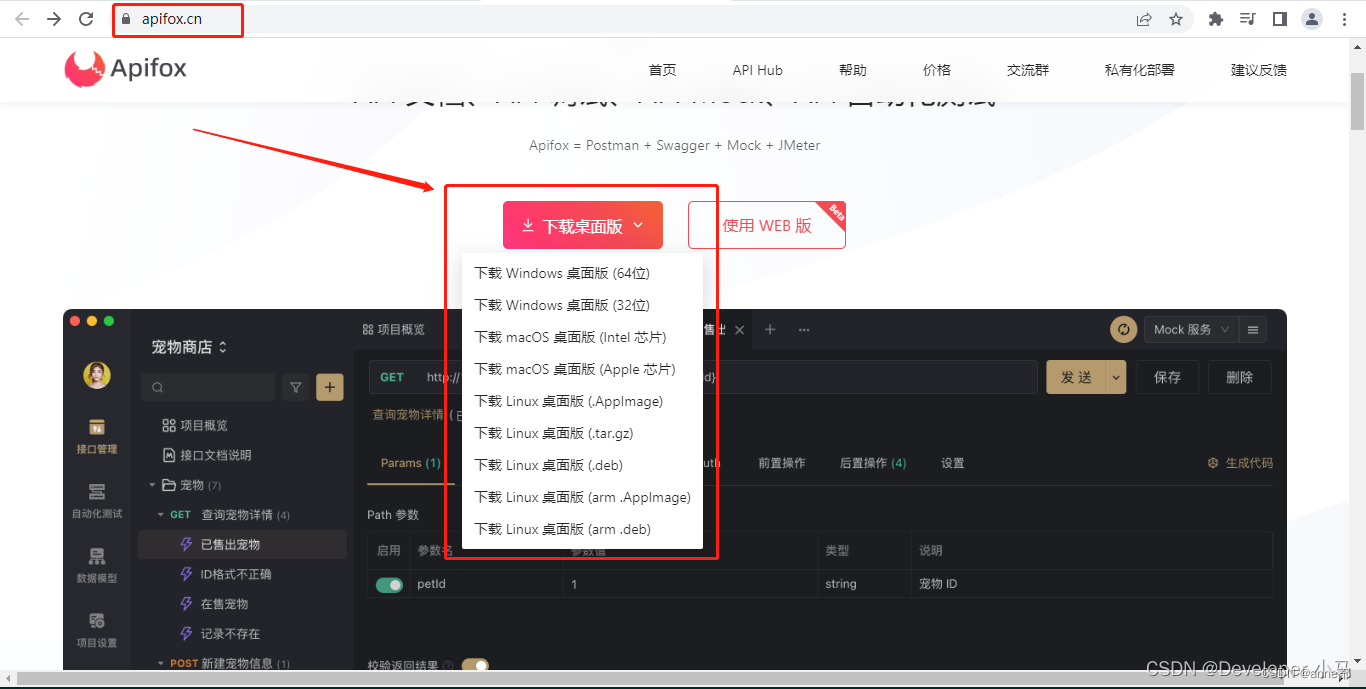The image size is (1366, 689).
Task: Open 项目设置 in the app sidebar
Action: click(x=97, y=630)
